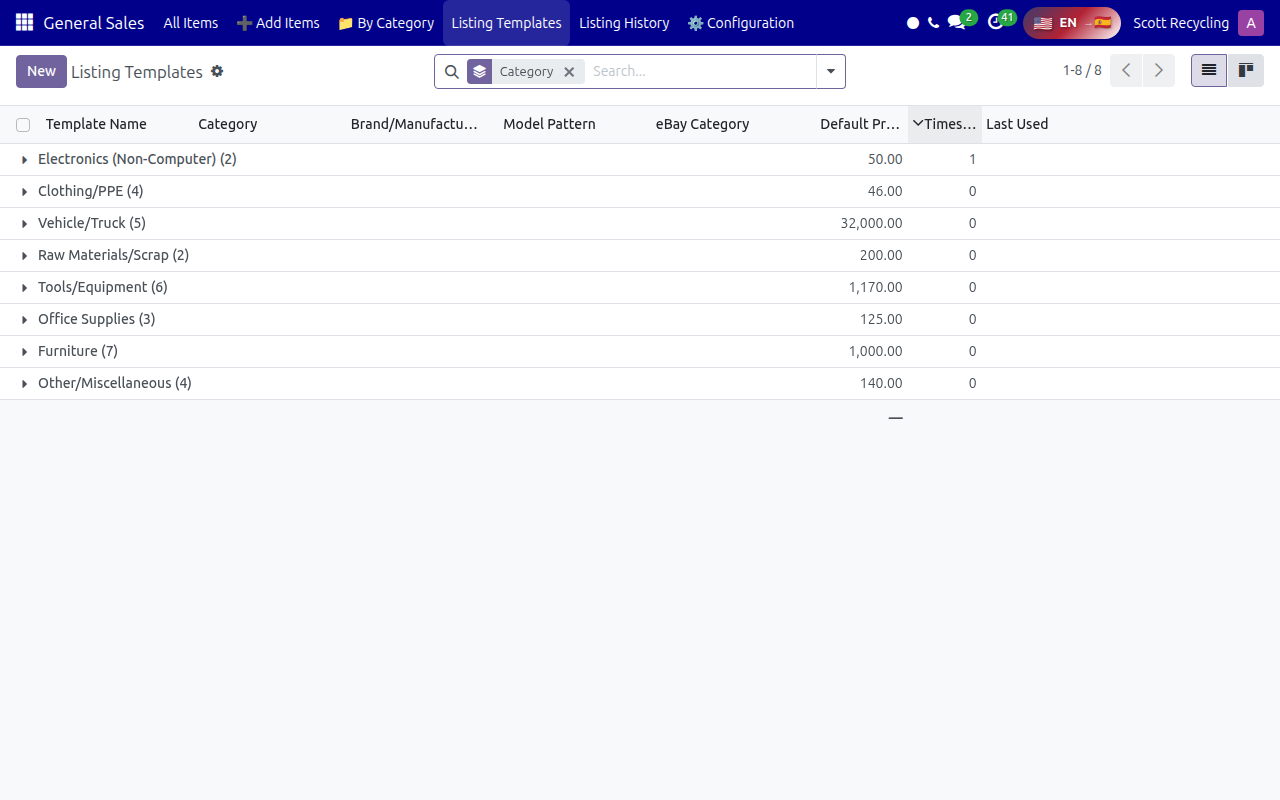Click the Category group-by layers icon
The image size is (1280, 800).
pos(479,71)
